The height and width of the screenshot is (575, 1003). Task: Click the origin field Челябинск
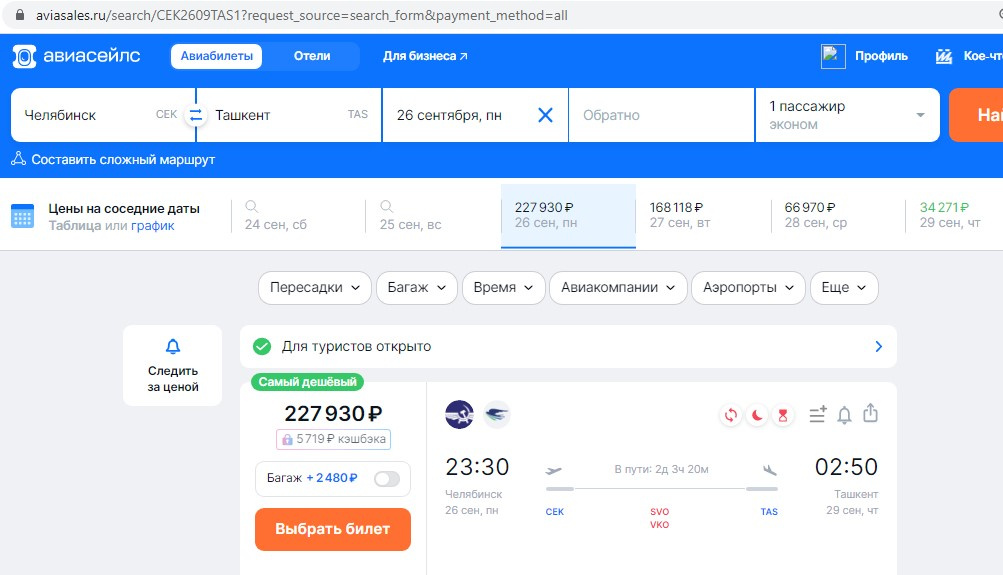click(102, 115)
